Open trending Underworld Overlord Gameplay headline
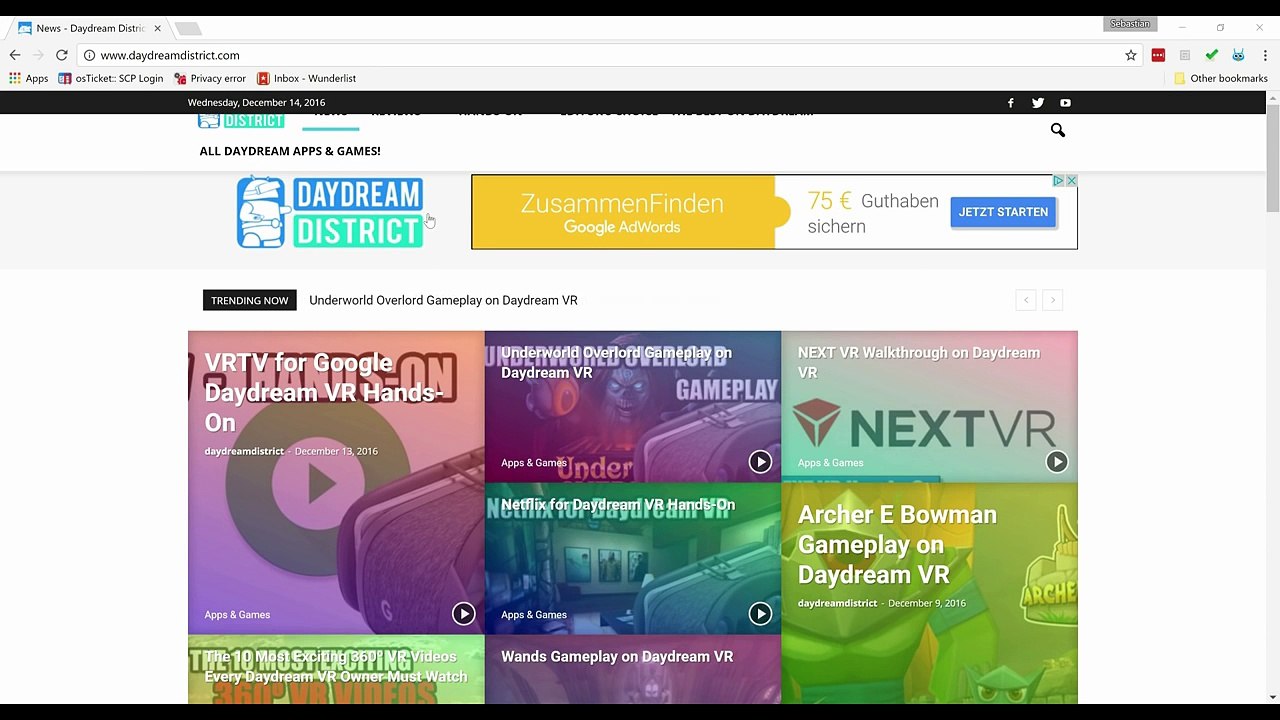 [443, 300]
